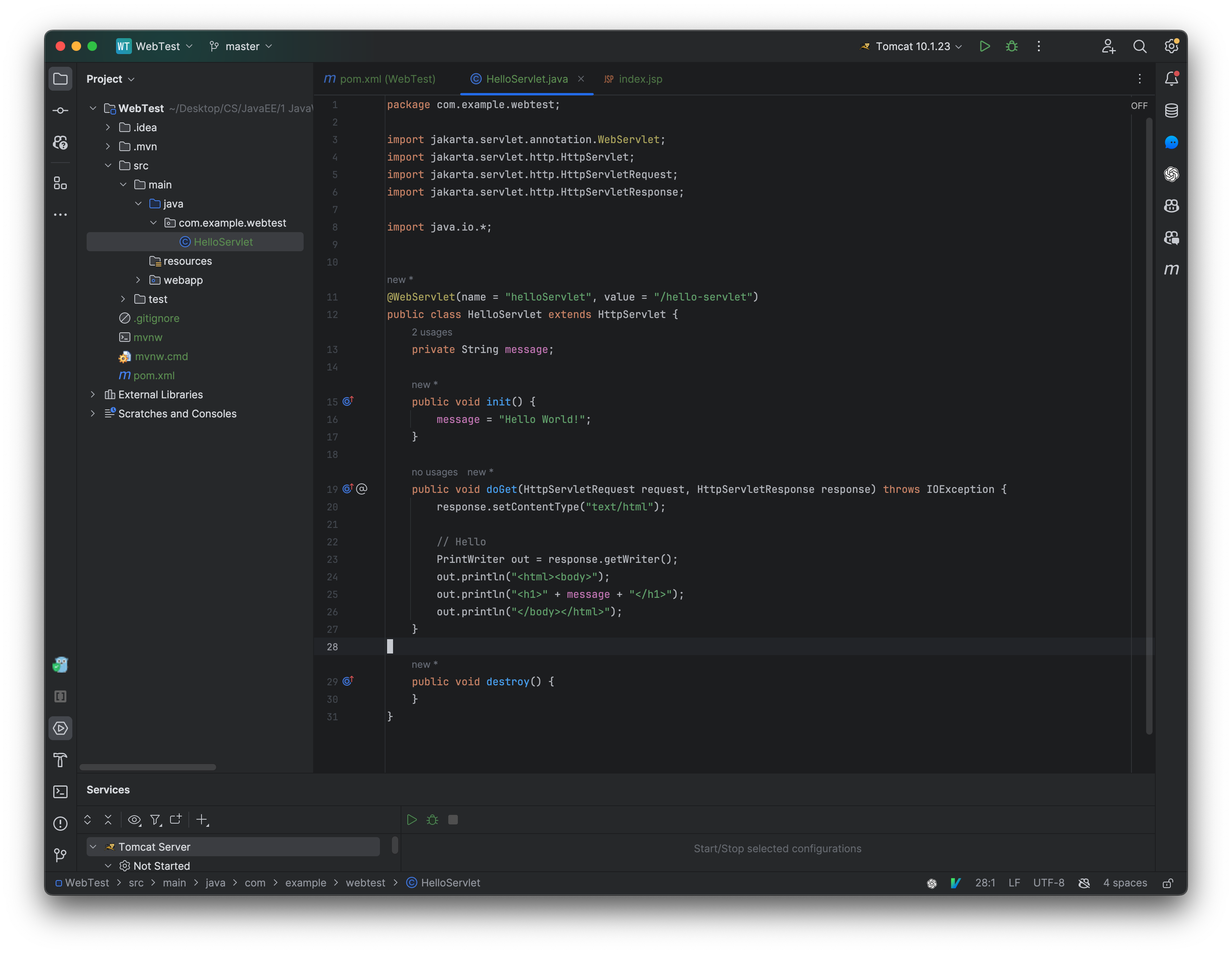
Task: Open Services view options eye icon
Action: click(x=134, y=820)
